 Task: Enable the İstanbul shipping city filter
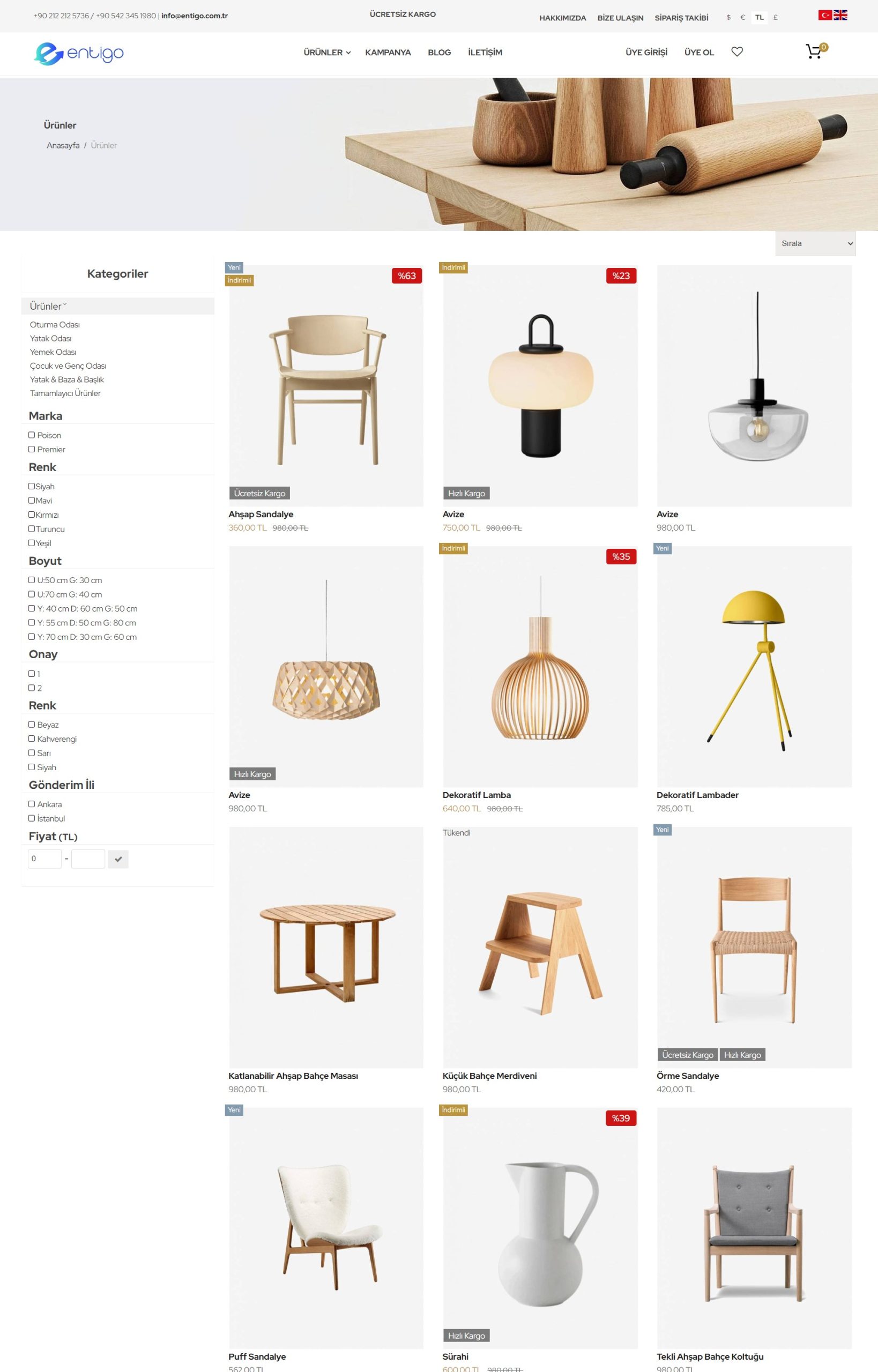click(x=32, y=818)
